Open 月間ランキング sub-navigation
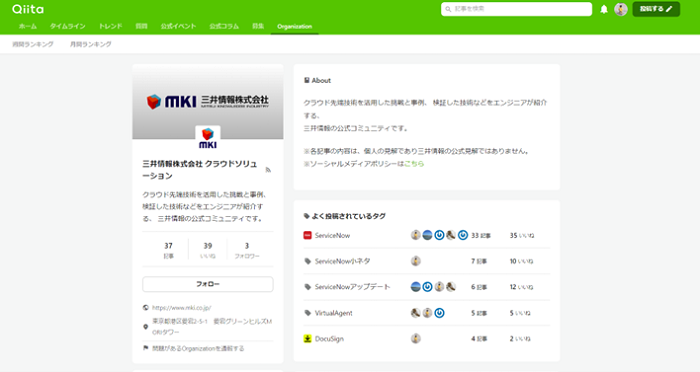Screen dimensions: 700x372 (x=91, y=44)
